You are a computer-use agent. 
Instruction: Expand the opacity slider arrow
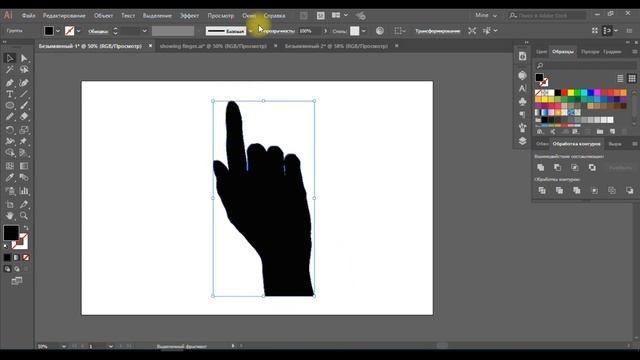325,31
